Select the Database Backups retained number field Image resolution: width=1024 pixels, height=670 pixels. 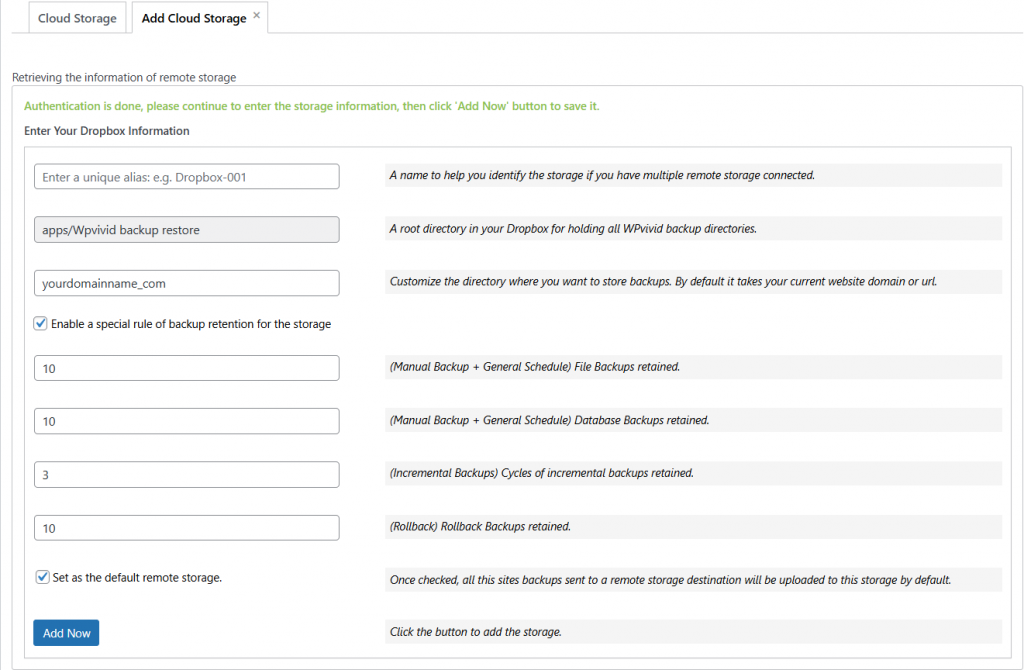(x=186, y=421)
